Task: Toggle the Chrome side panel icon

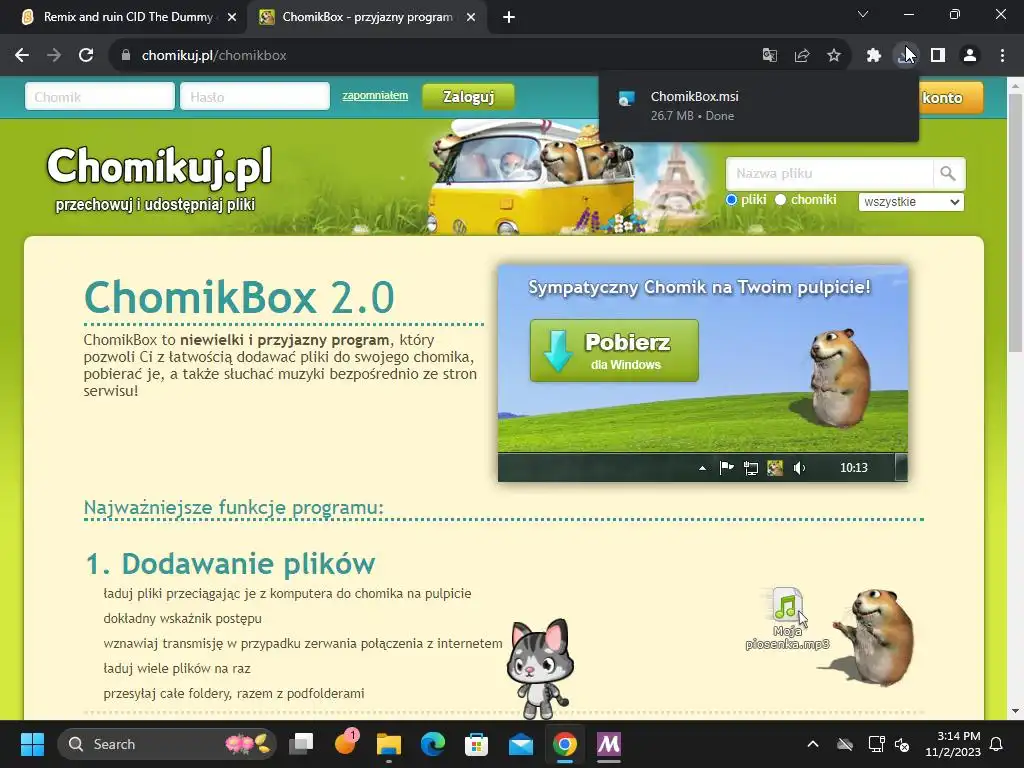Action: tap(938, 56)
